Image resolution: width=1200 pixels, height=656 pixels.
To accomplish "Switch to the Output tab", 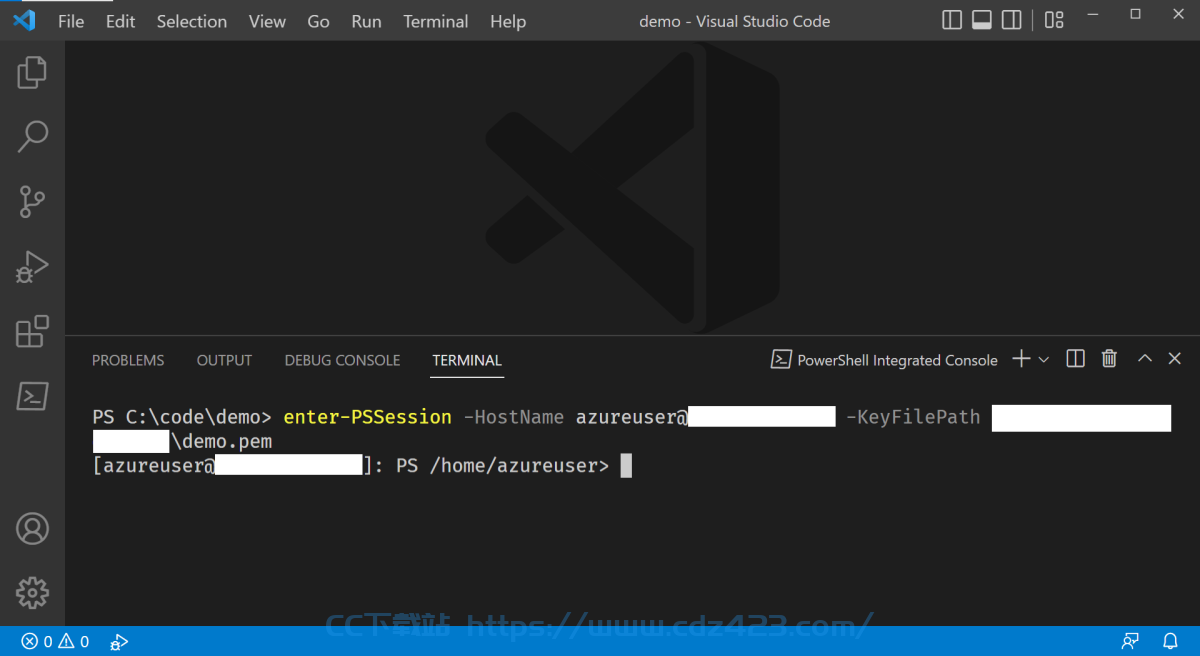I will 224,360.
